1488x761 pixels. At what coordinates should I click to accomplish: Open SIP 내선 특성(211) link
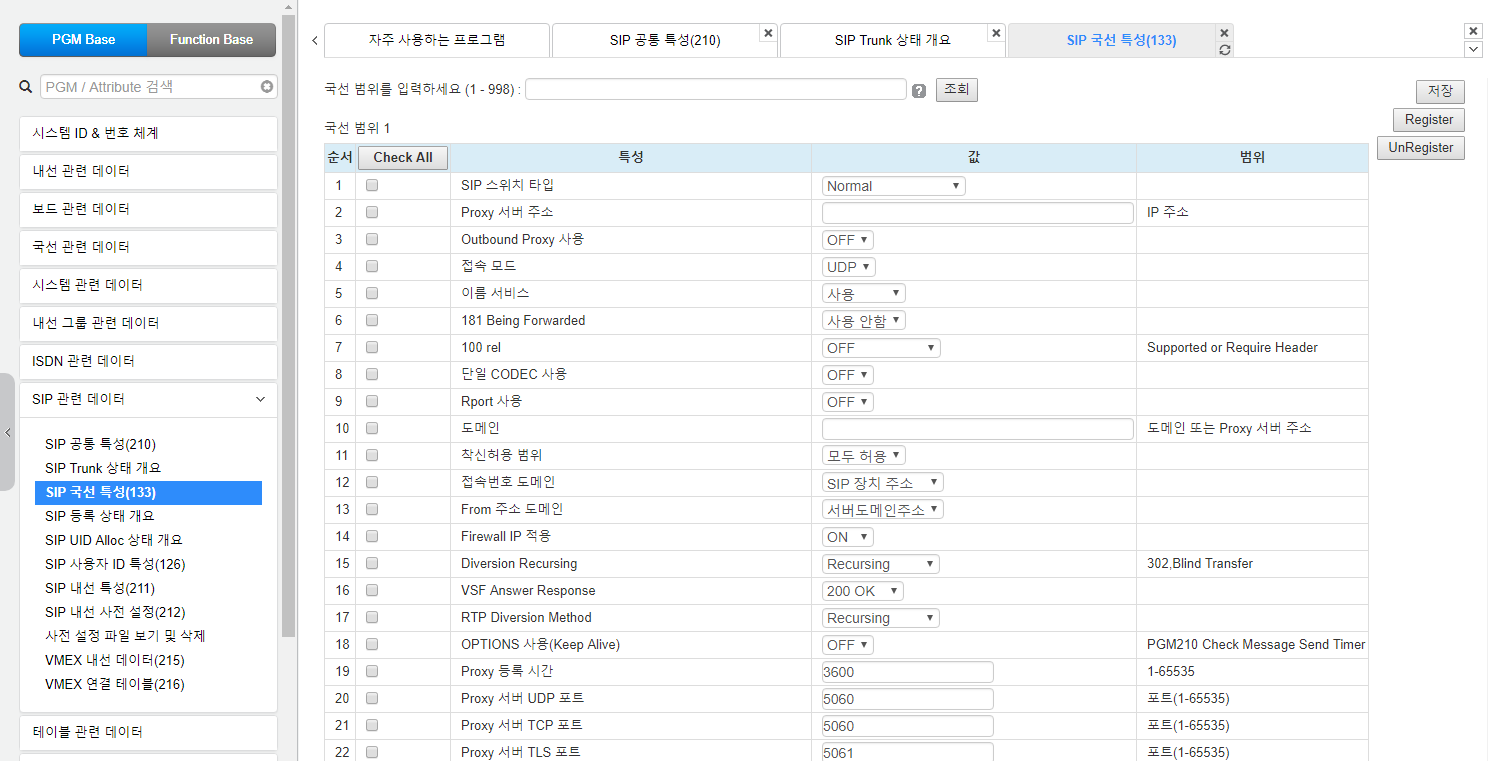point(100,588)
